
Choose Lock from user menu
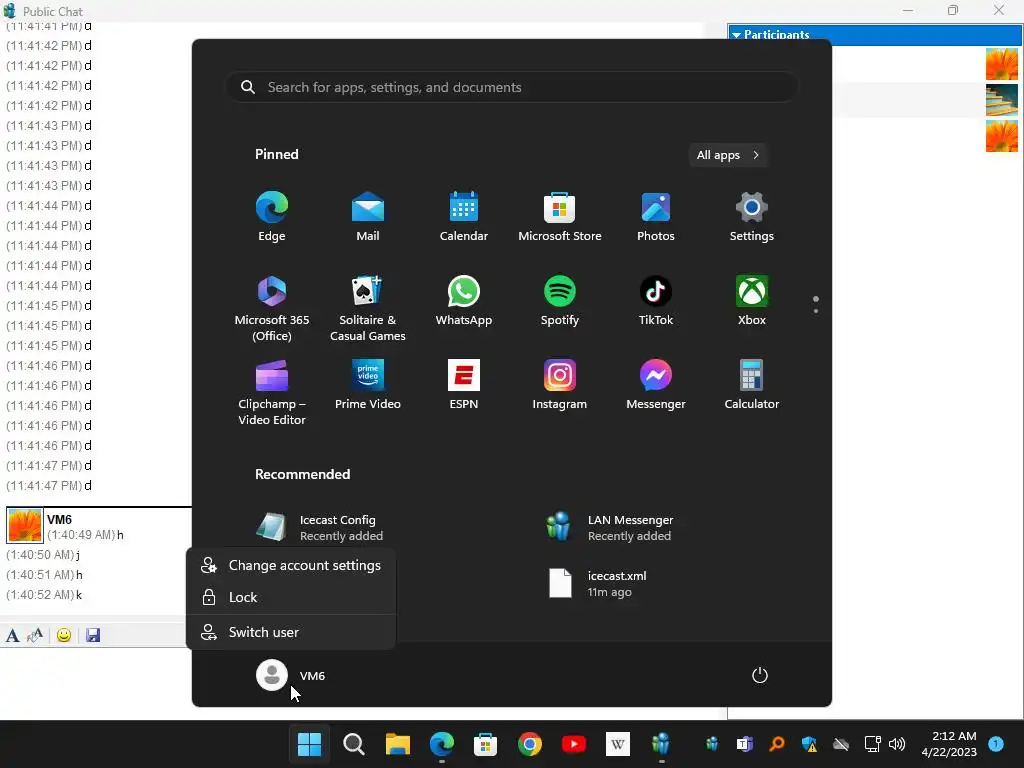[x=291, y=598]
